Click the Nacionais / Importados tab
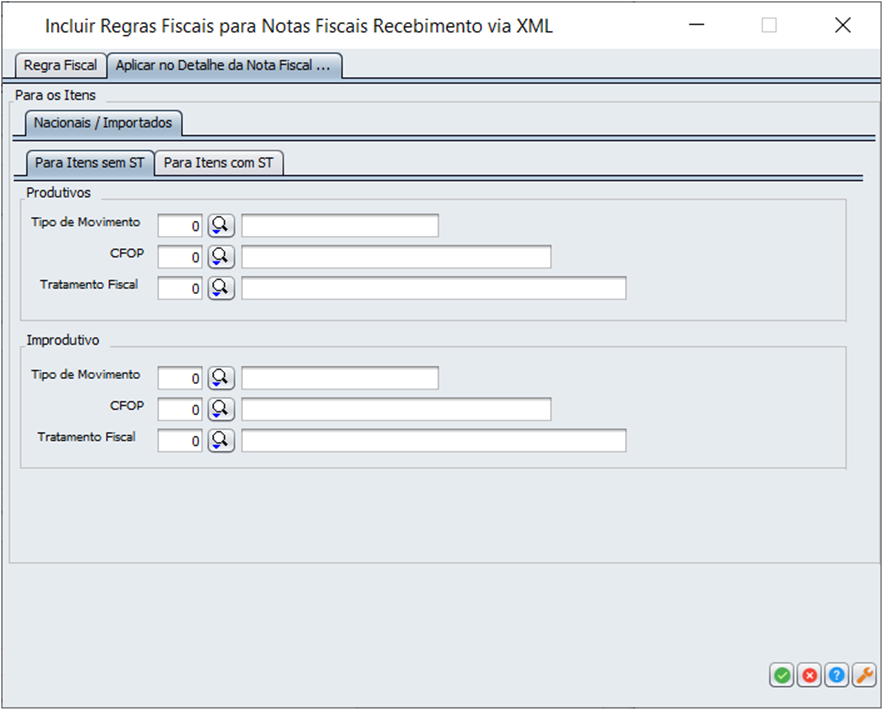The height and width of the screenshot is (711, 883). tap(103, 123)
